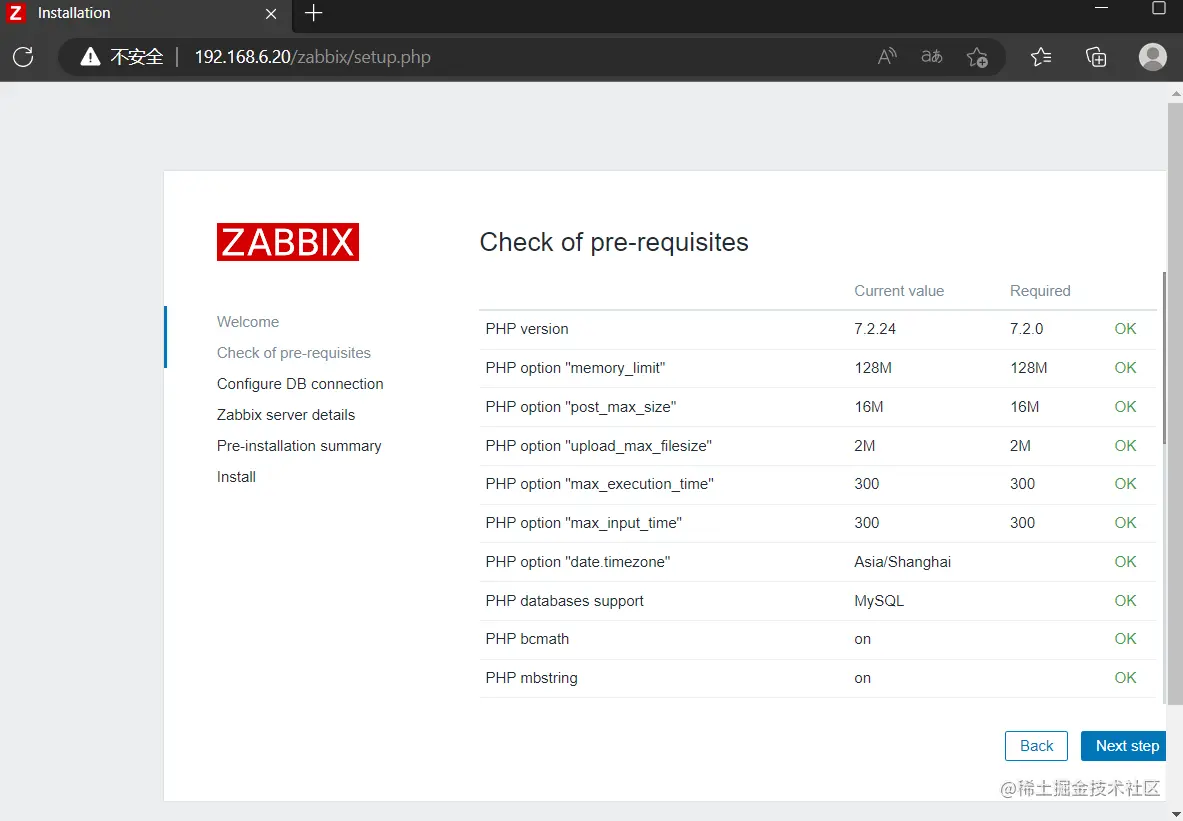Click the upload_max_filesize row label

[598, 445]
